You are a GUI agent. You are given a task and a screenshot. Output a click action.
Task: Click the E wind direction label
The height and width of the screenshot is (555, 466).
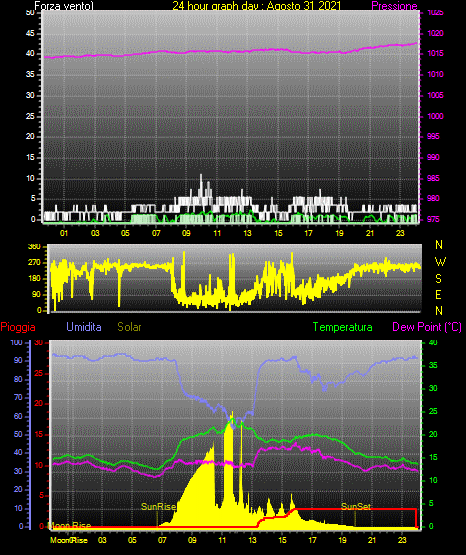(438, 294)
